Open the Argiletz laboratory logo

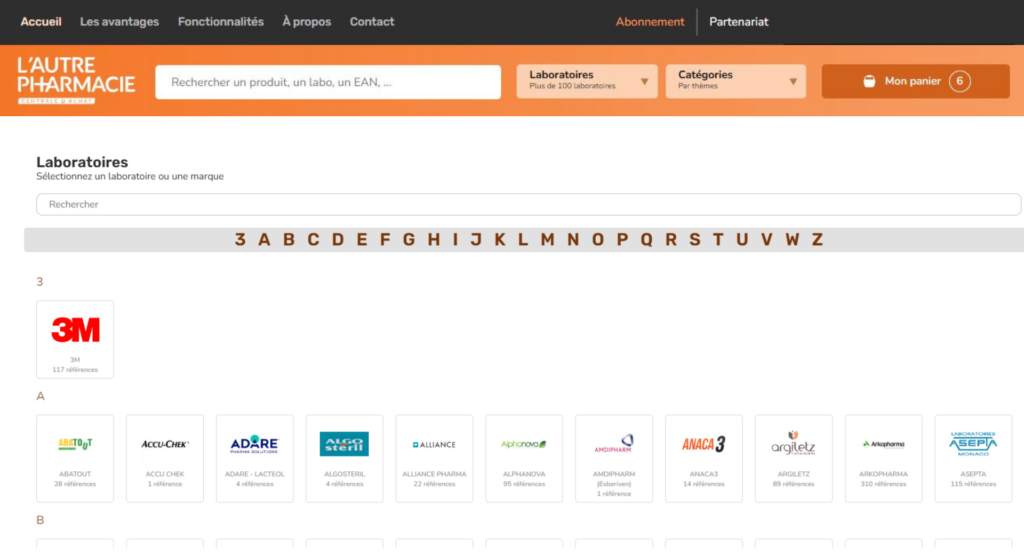793,444
